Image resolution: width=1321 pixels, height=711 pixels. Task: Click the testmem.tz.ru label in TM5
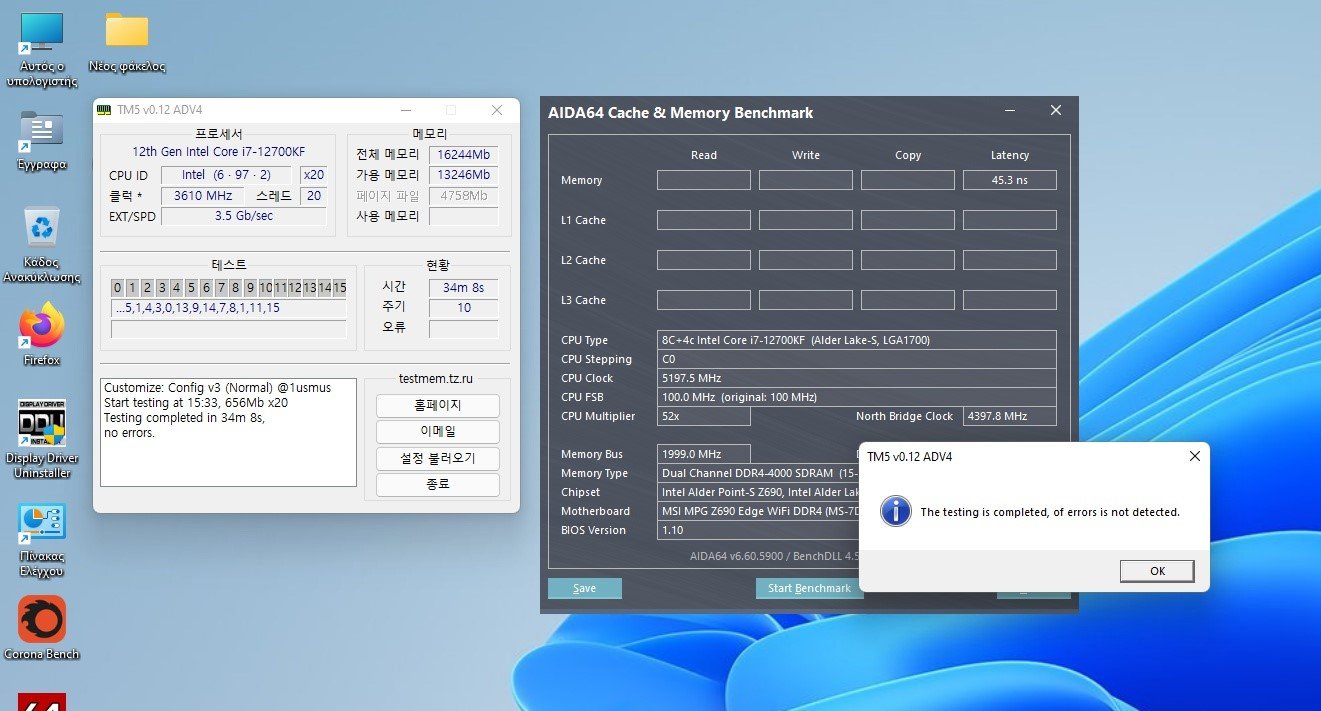coord(436,379)
